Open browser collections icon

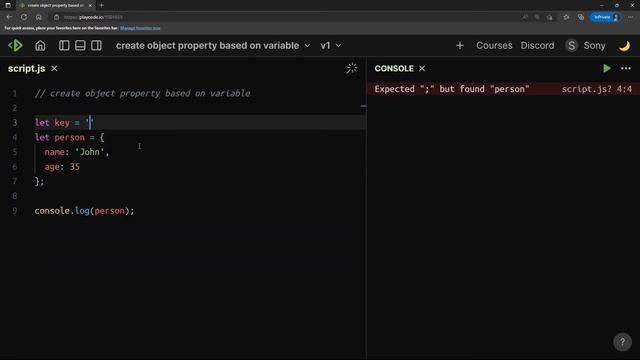[x=581, y=17]
